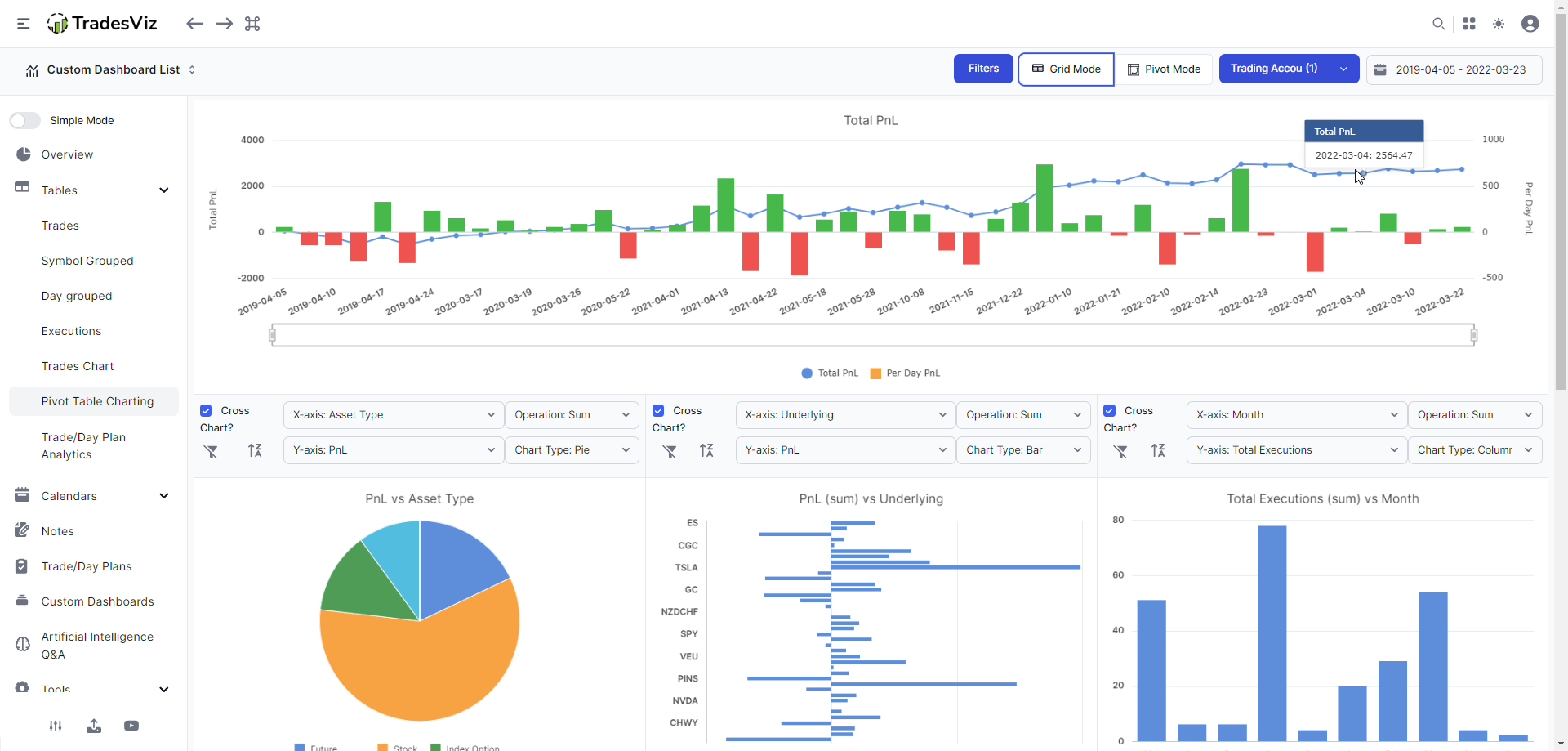Clear filter icon for Asset Type chart
Viewport: 1568px width, 751px height.
point(212,451)
